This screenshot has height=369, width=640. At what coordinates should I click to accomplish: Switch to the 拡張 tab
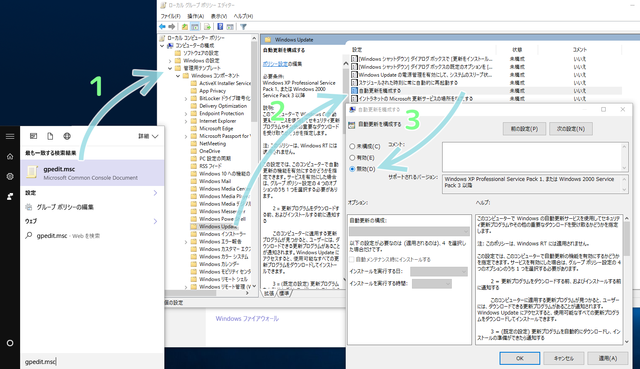click(x=269, y=293)
